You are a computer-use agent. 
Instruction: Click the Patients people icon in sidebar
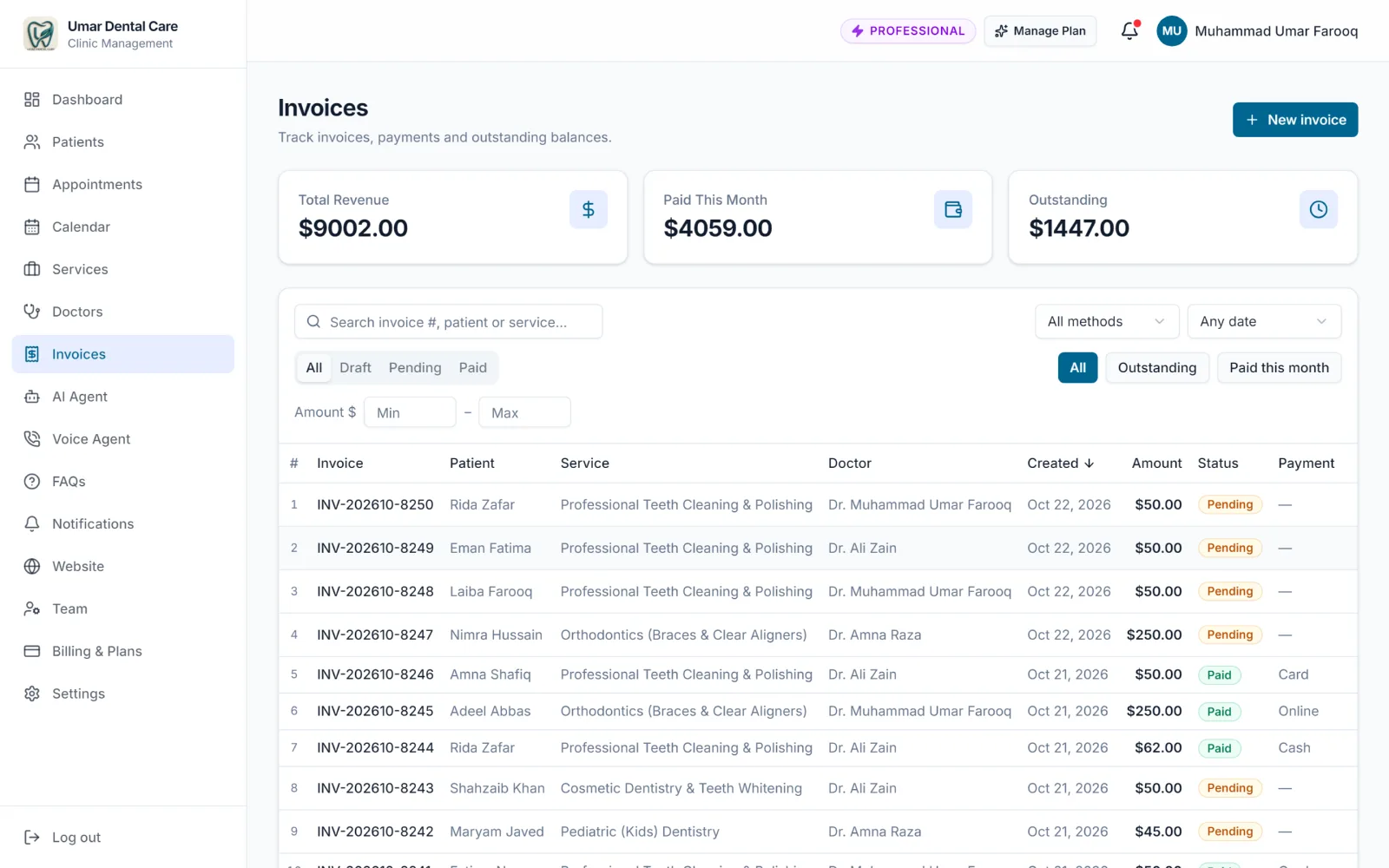click(32, 142)
